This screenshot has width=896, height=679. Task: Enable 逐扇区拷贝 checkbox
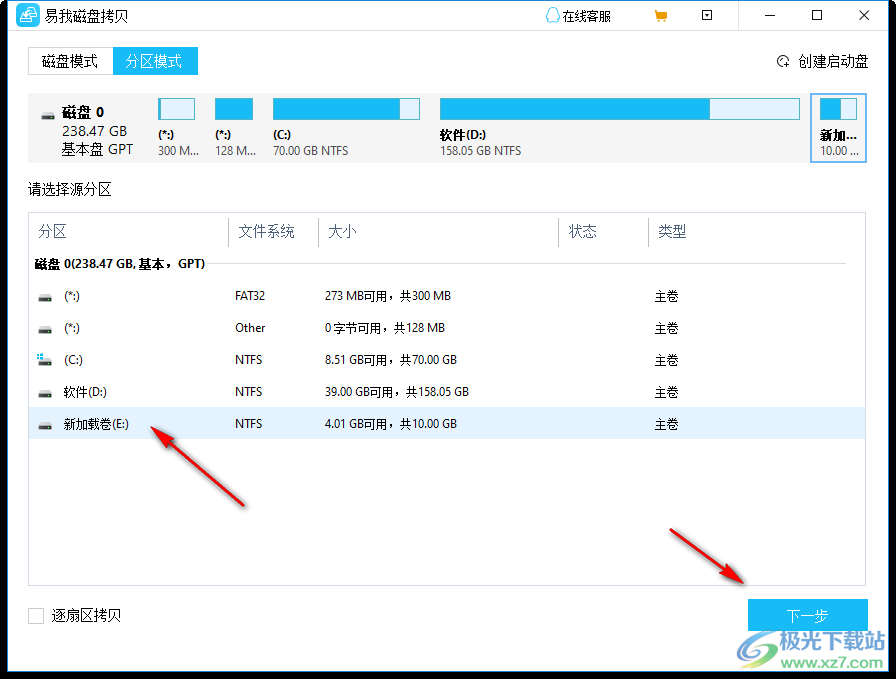click(35, 615)
